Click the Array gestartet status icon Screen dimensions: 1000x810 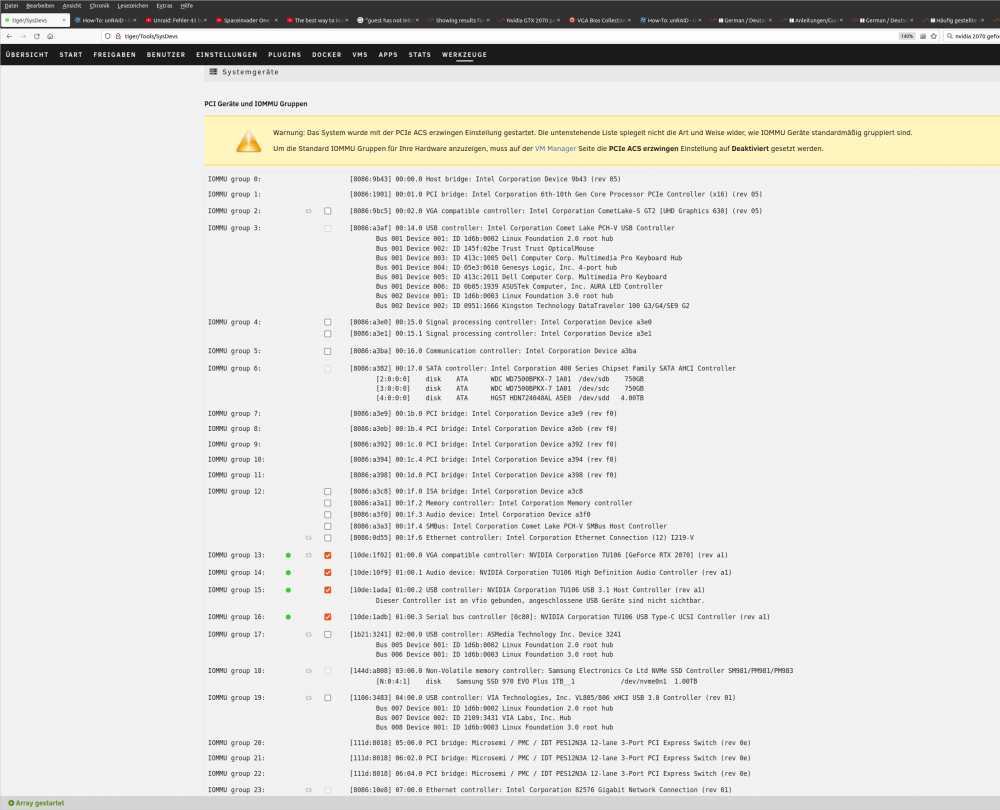pos(11,803)
